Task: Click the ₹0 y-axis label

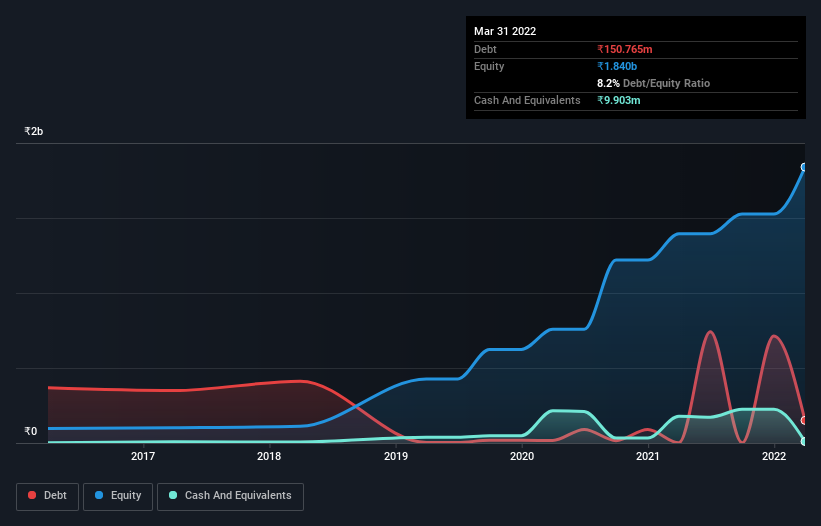Action: click(31, 431)
